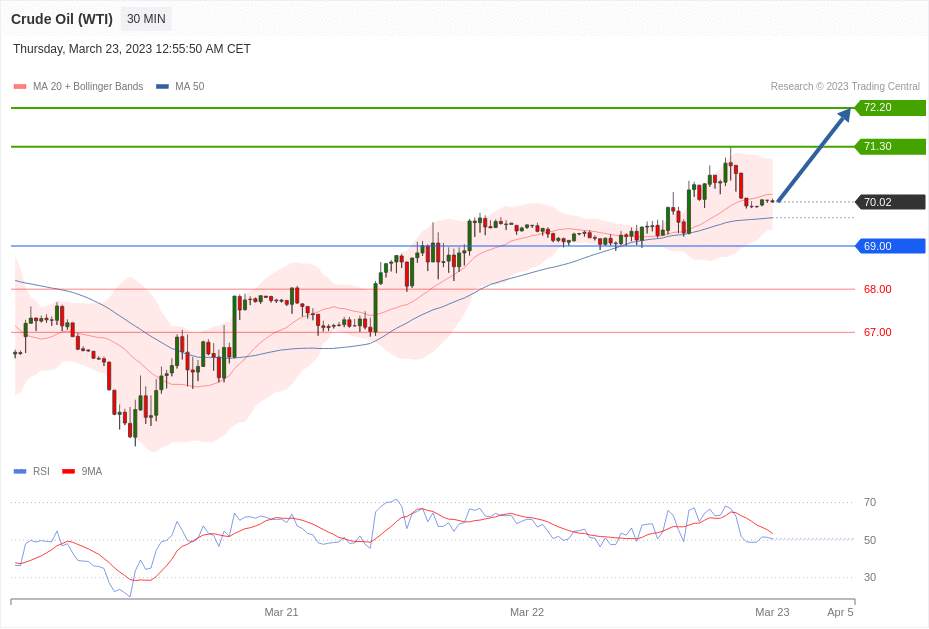Click the Mar 22 date axis label
The image size is (929, 629).
pos(527,612)
